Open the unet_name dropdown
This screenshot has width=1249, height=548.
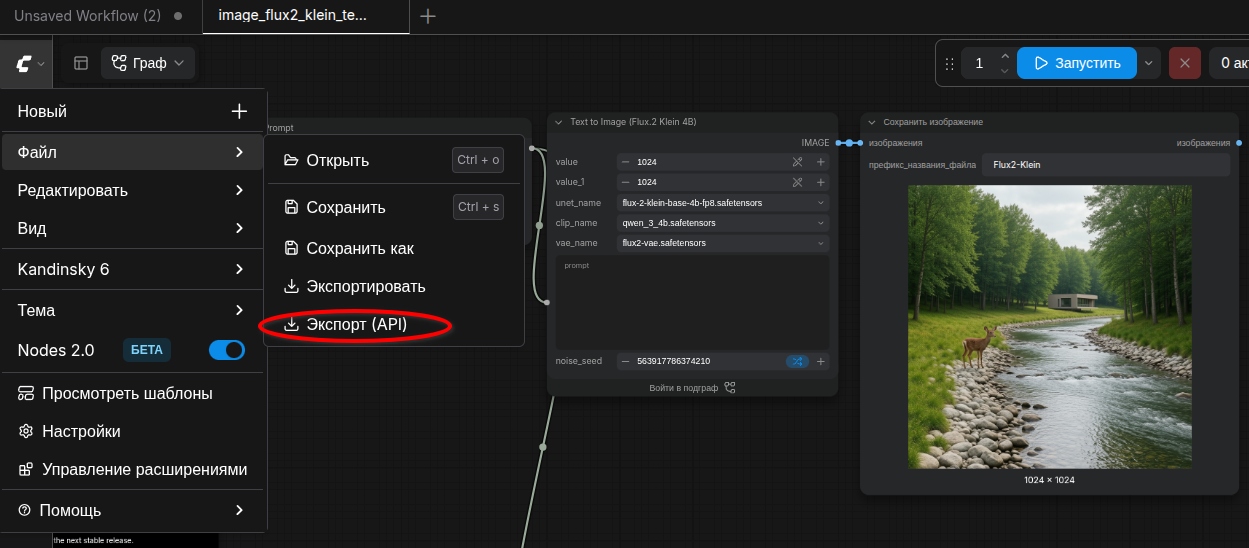(x=723, y=202)
